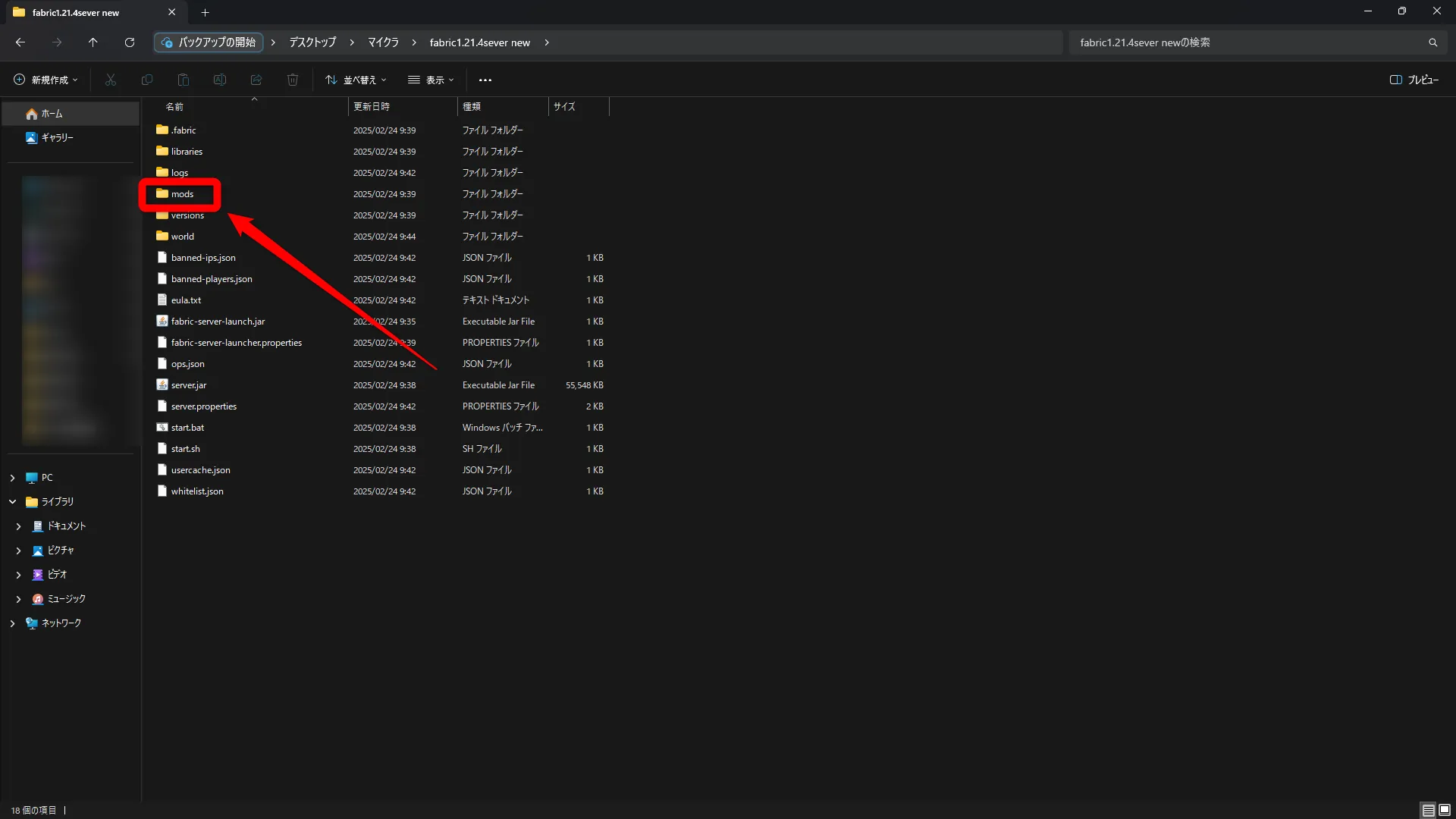Switch to details view in status bar
This screenshot has width=1456, height=819.
(x=1428, y=810)
